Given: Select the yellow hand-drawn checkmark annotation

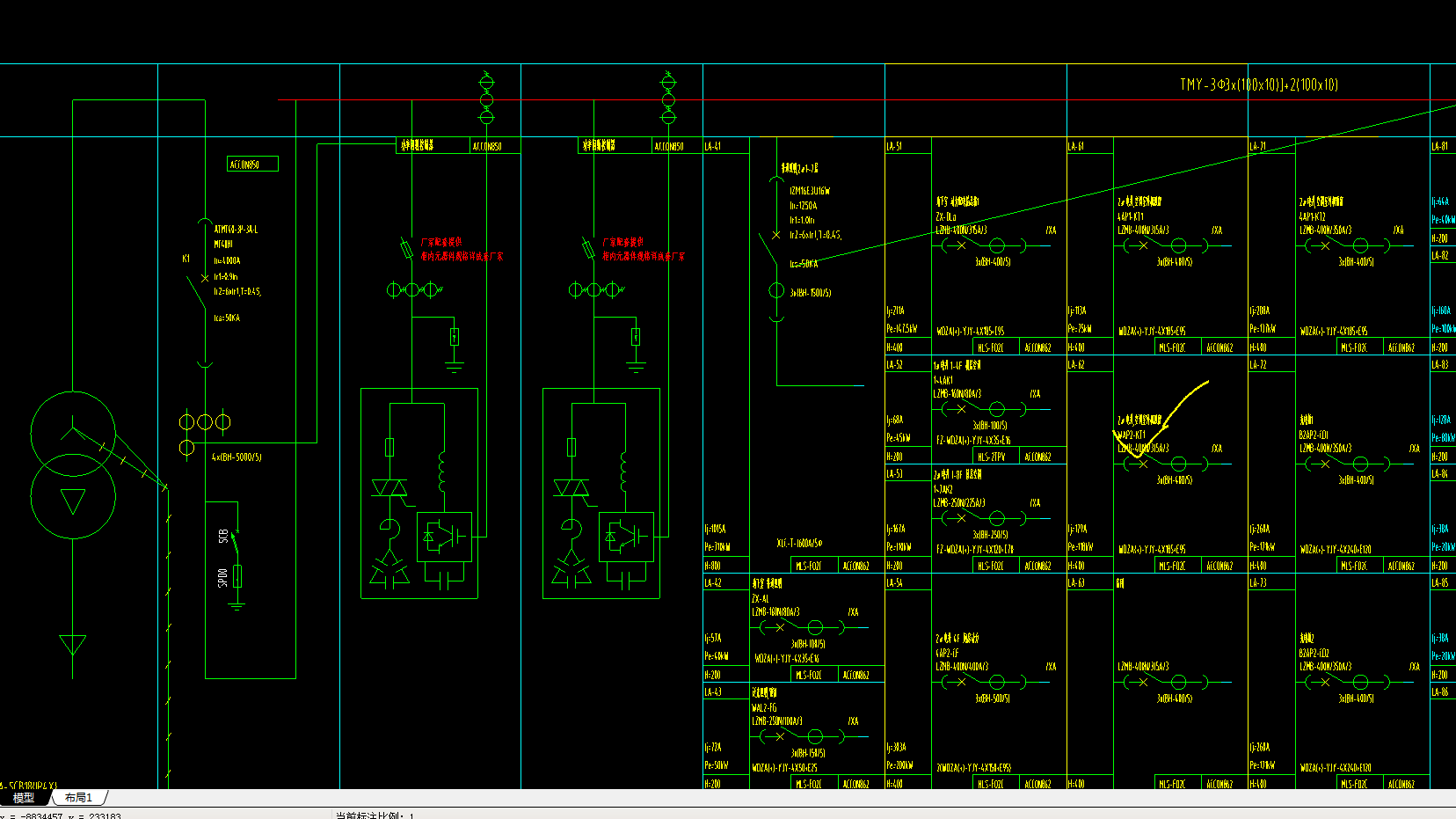Looking at the screenshot, I should tap(1161, 420).
